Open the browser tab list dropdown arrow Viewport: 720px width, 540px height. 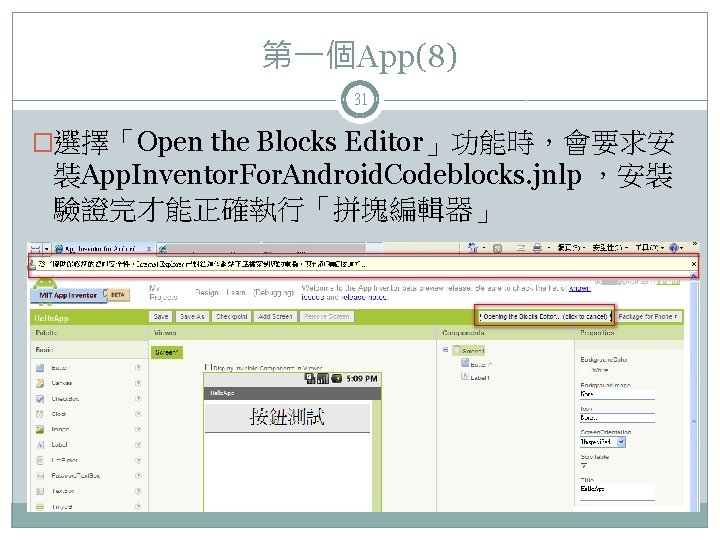[x=47, y=248]
